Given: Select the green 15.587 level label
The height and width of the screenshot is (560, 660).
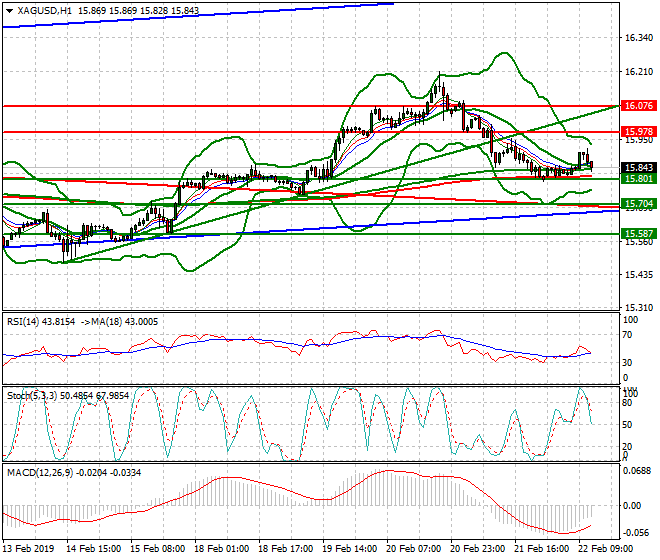Looking at the screenshot, I should coord(639,234).
